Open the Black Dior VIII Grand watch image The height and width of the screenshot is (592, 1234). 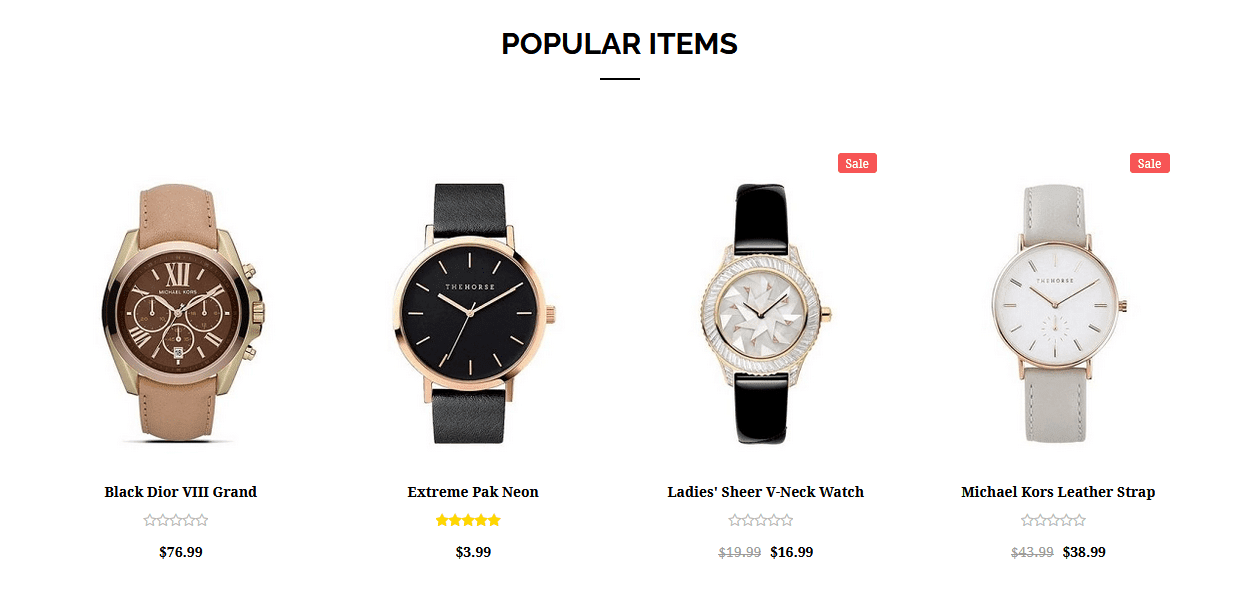pyautogui.click(x=180, y=312)
